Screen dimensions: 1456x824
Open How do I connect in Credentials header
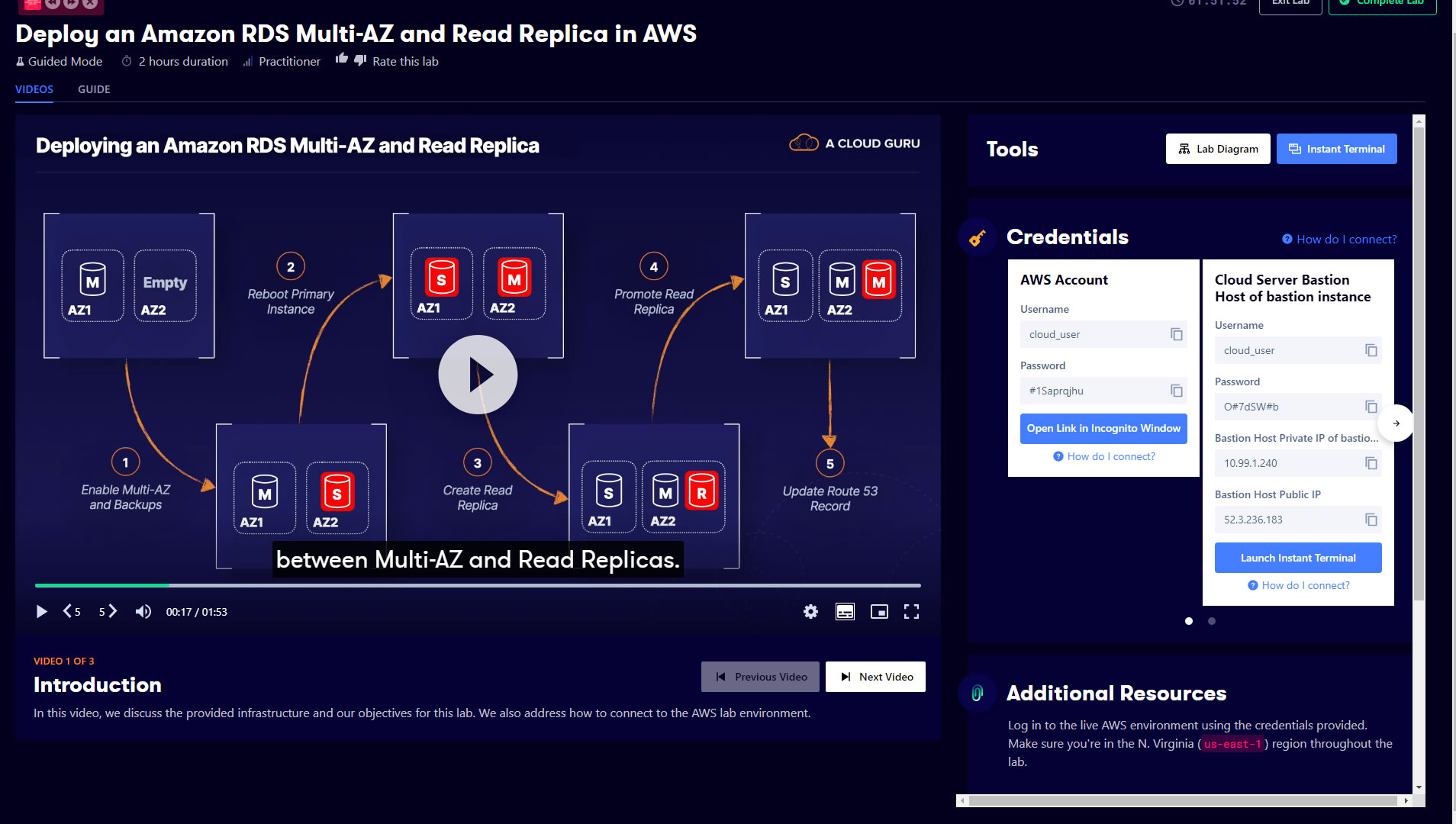(1339, 239)
